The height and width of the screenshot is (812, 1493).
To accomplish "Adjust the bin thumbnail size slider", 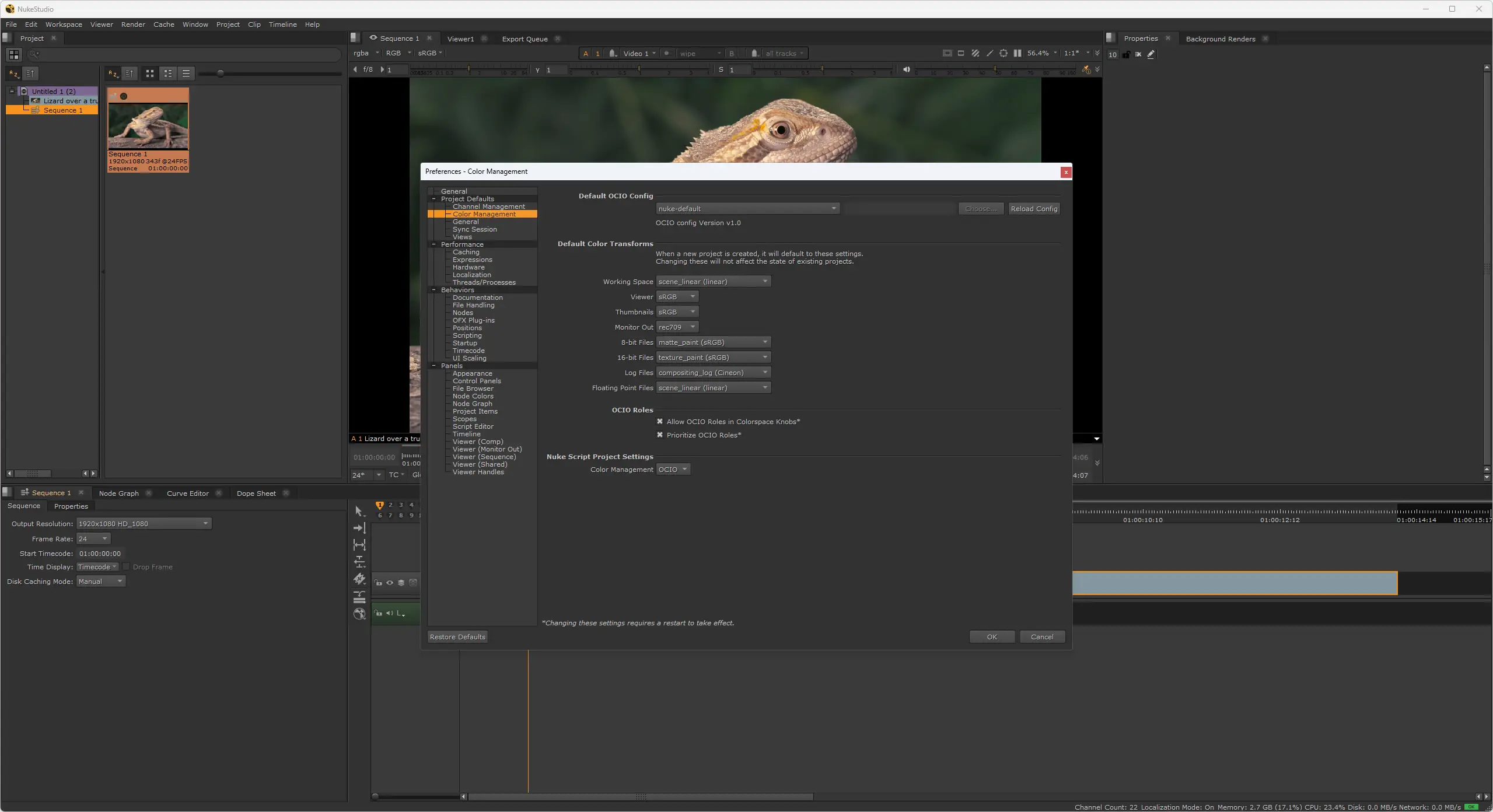I will click(x=221, y=73).
